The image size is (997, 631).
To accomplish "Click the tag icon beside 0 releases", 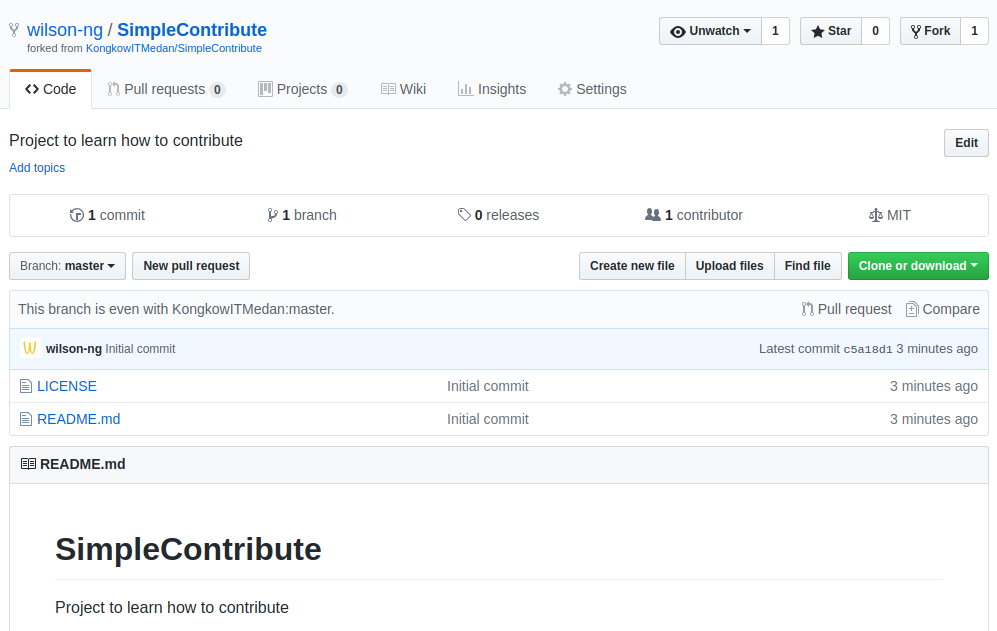I will 464,215.
